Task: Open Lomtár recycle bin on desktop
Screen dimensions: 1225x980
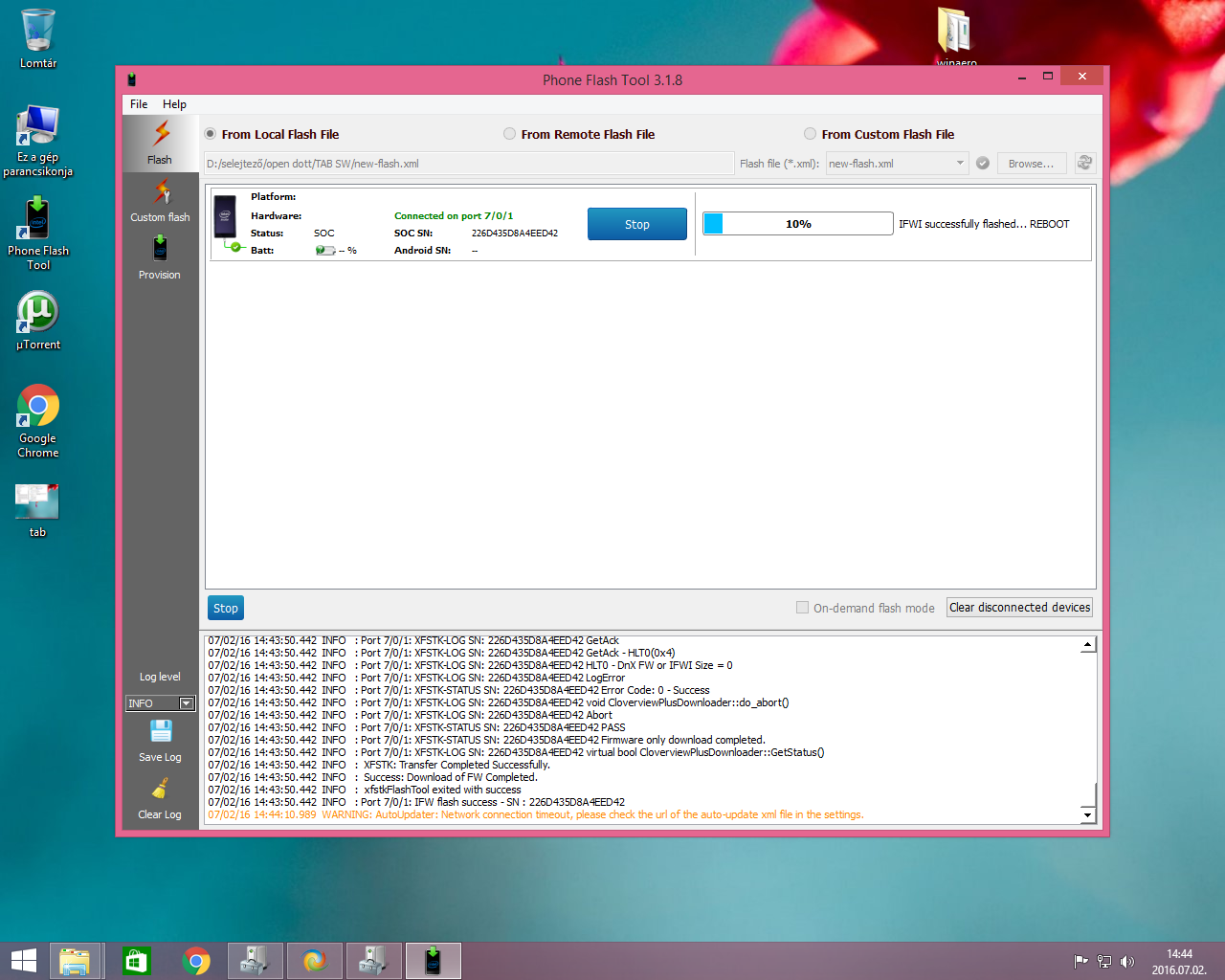Action: [38, 38]
